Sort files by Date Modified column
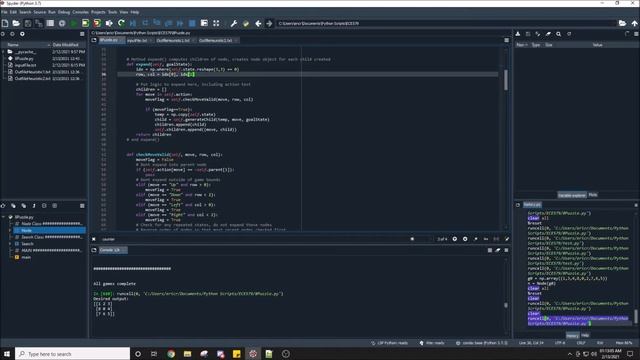This screenshot has height=360, width=640. (x=65, y=44)
